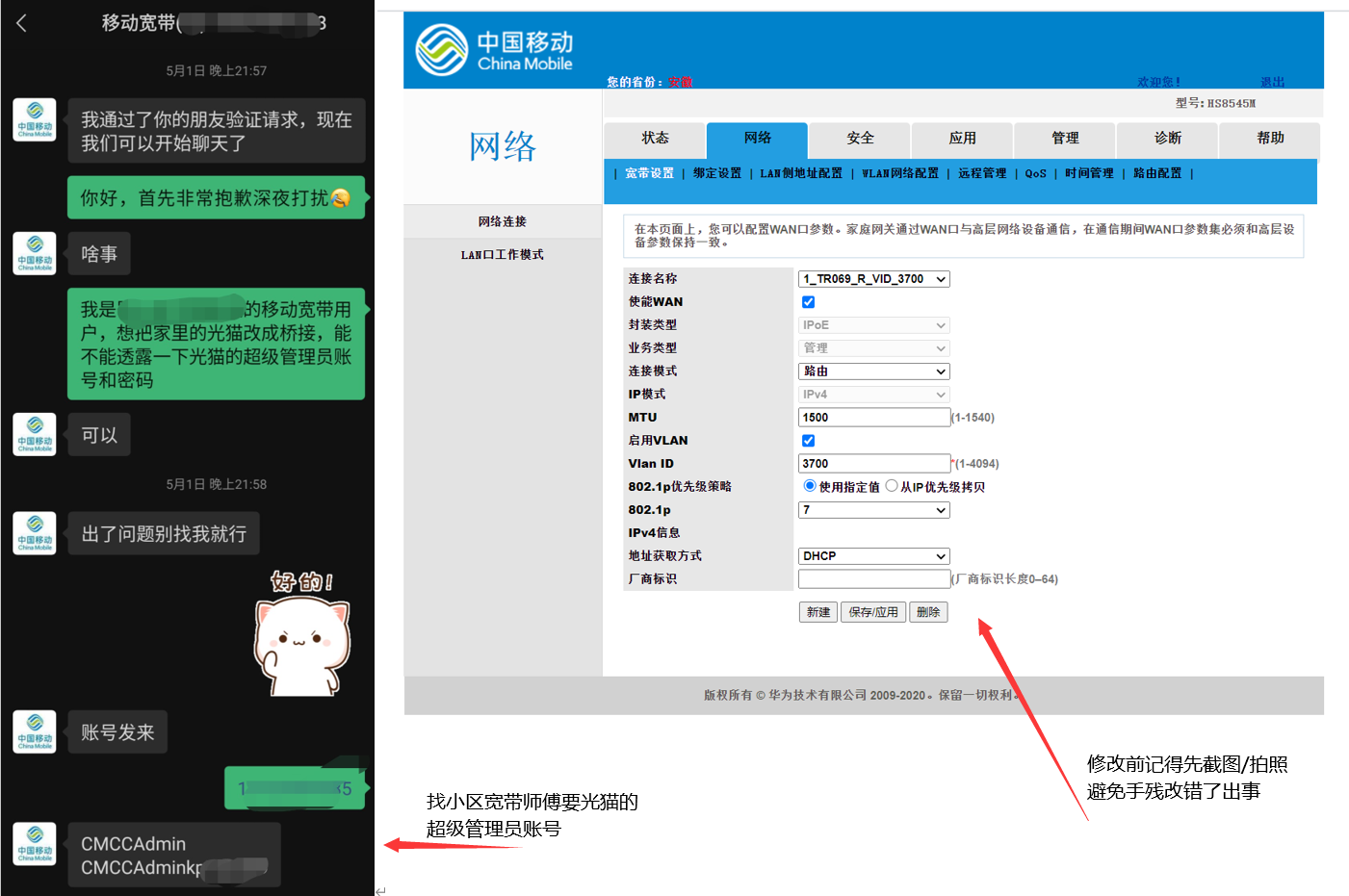Open China Mobile avatar beside '啥事' message
Screen dimensions: 1349x896
click(35, 253)
